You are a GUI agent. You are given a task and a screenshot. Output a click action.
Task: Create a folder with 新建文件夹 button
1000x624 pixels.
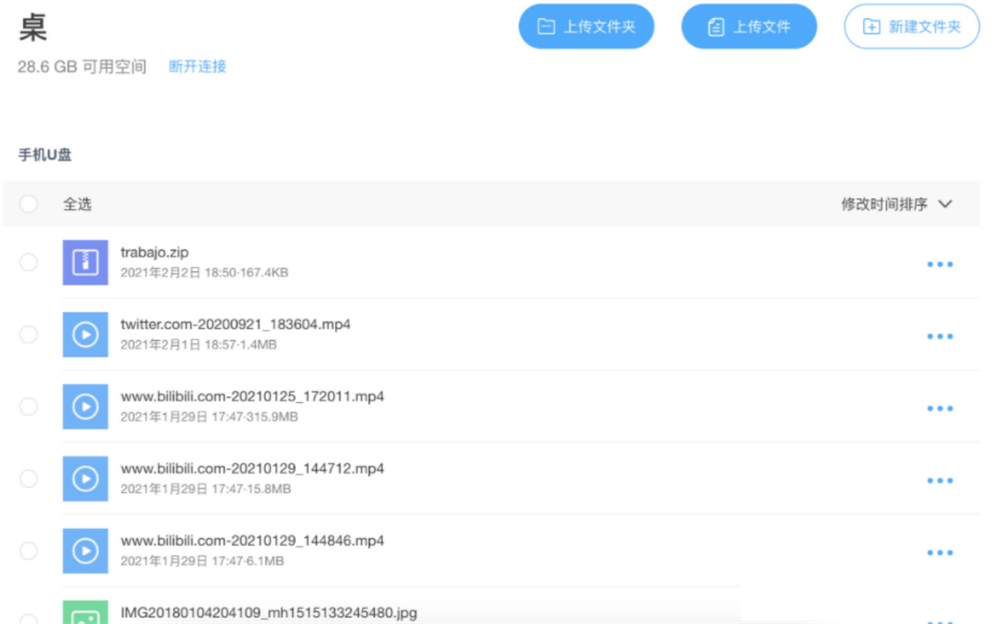click(x=911, y=27)
